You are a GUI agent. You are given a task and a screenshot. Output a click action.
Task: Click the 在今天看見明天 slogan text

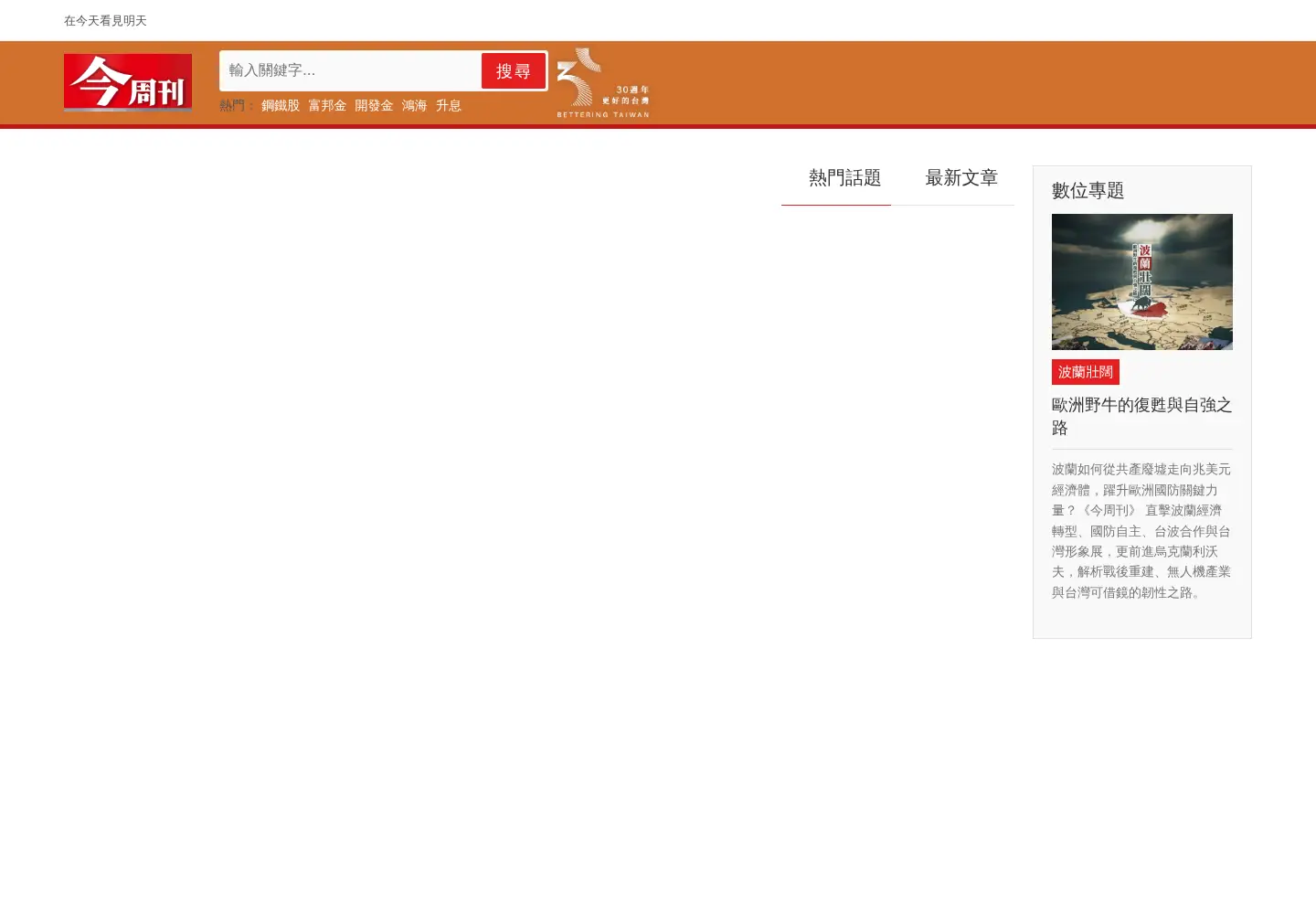coord(105,20)
